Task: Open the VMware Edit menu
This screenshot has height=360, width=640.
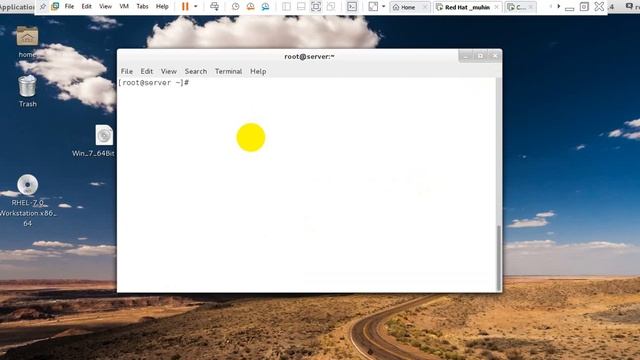Action: [87, 7]
